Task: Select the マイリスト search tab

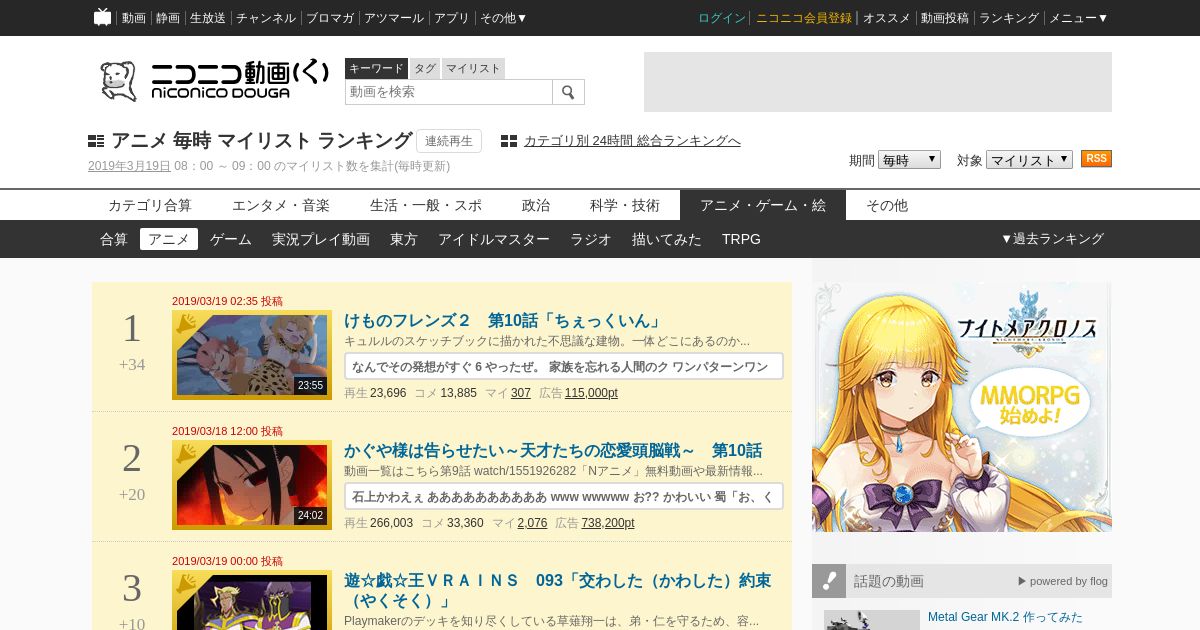Action: click(x=473, y=68)
